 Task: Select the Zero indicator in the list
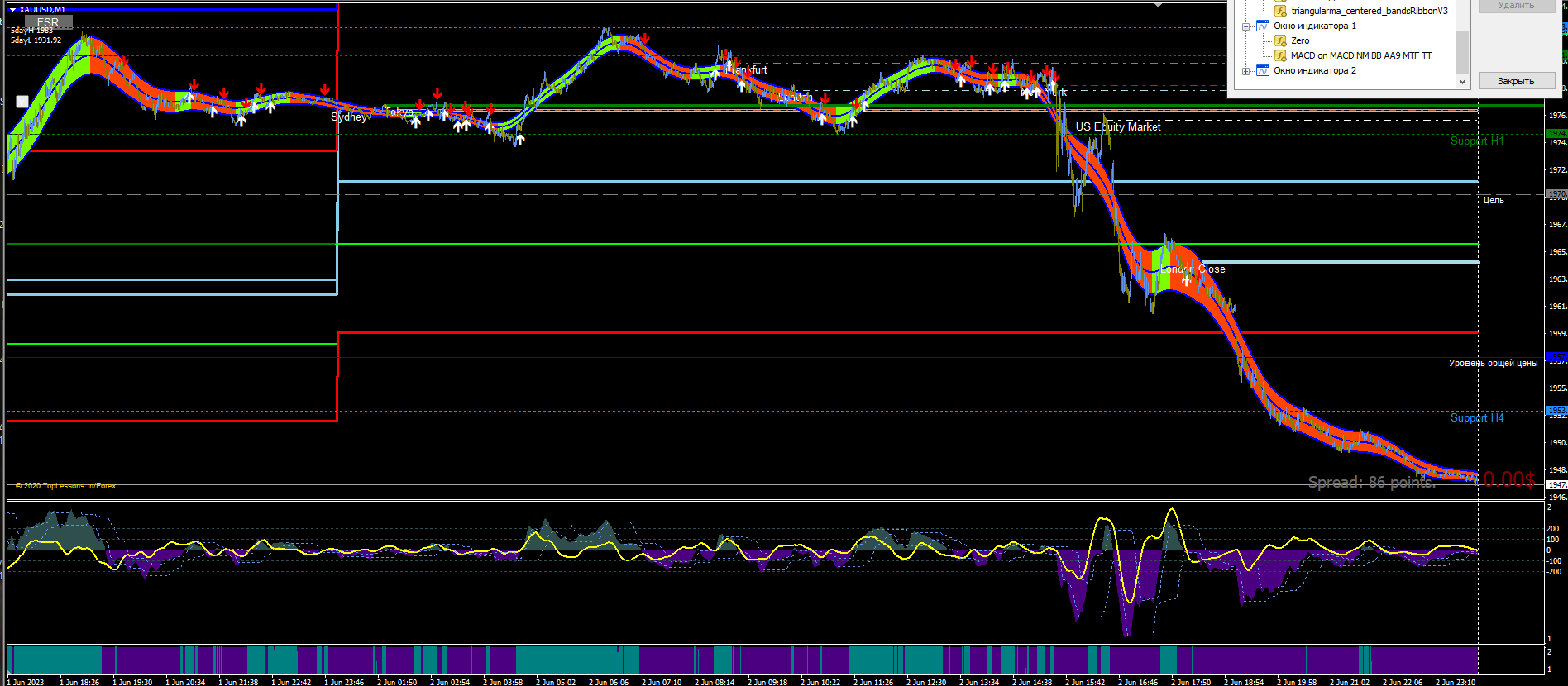1300,41
